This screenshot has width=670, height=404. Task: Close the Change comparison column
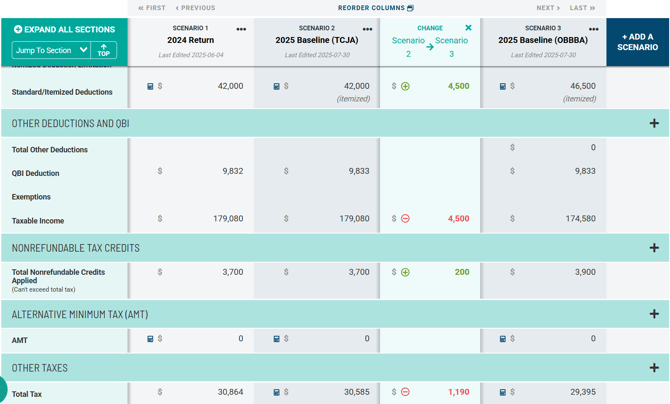pos(468,28)
